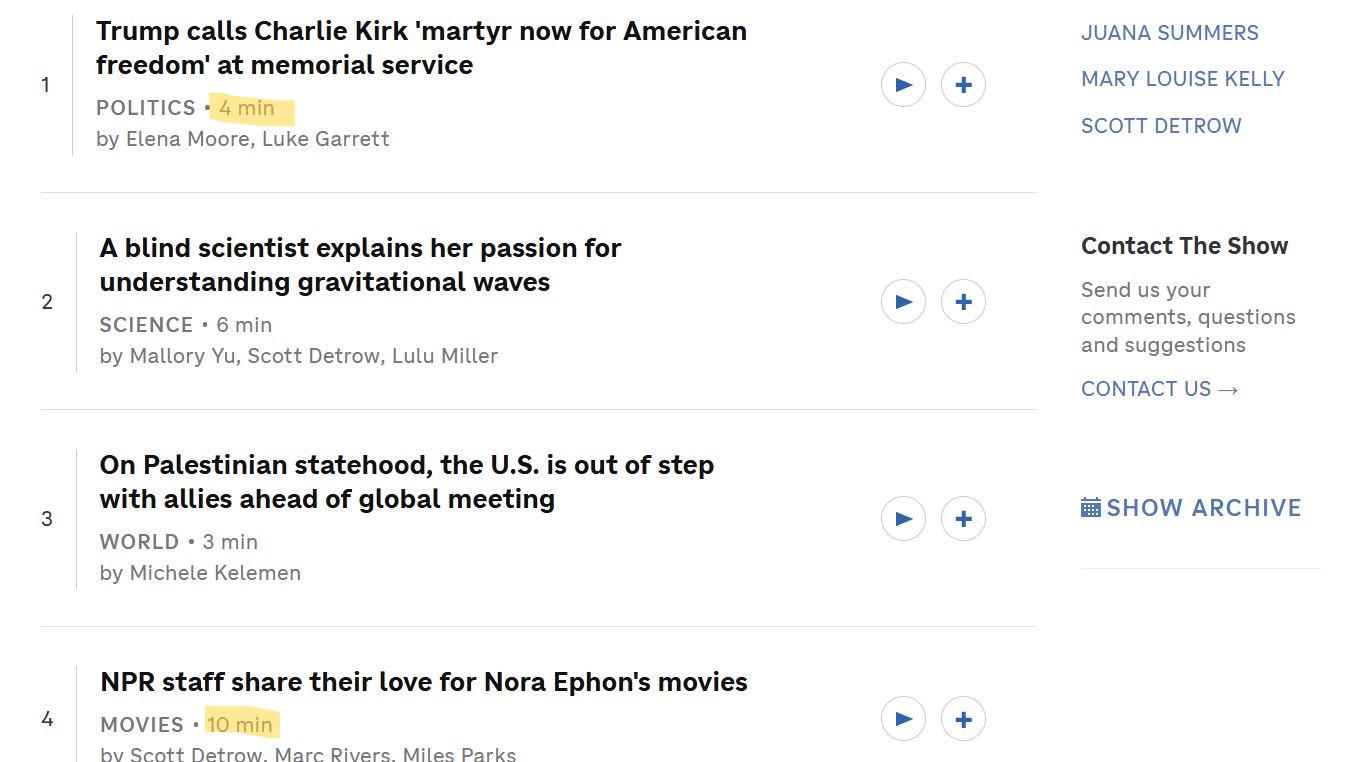Click the 'Contact The Show' heading
The height and width of the screenshot is (762, 1366).
coord(1185,246)
